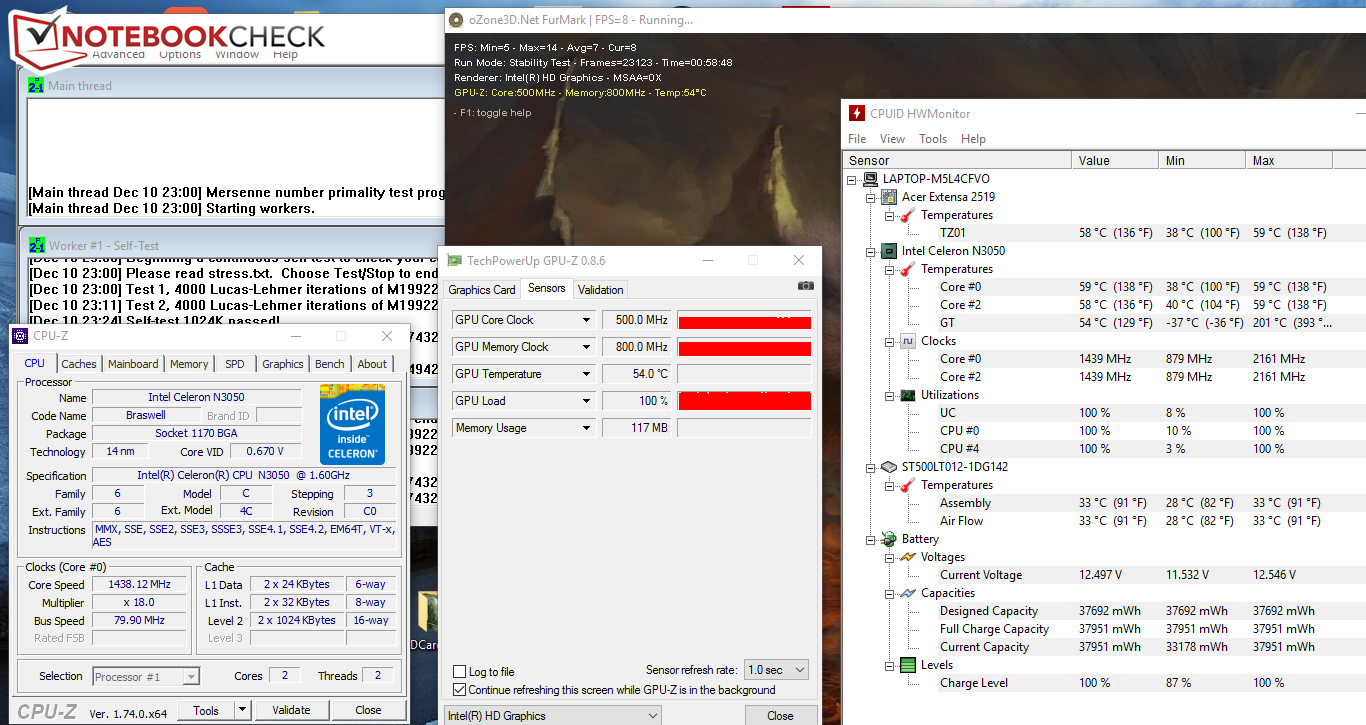Open the CPU-Z Tools dropdown arrow

pos(242,710)
